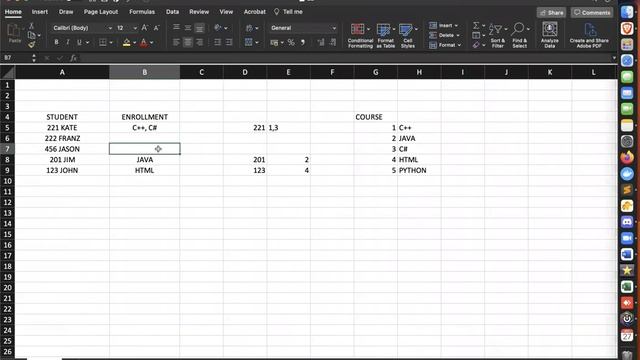640x360 pixels.
Task: Click the Insert Function fx button
Action: point(73,58)
